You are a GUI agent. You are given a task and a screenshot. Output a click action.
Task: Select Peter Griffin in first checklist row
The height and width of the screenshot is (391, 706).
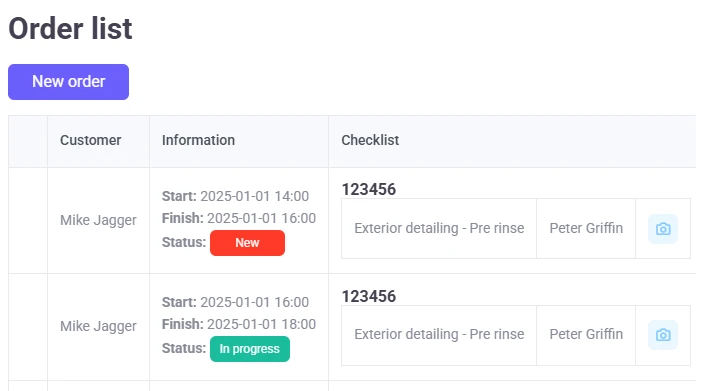click(x=586, y=228)
